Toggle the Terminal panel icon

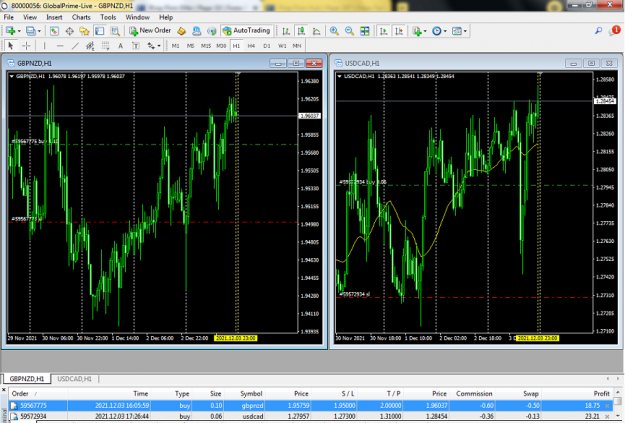(x=100, y=31)
